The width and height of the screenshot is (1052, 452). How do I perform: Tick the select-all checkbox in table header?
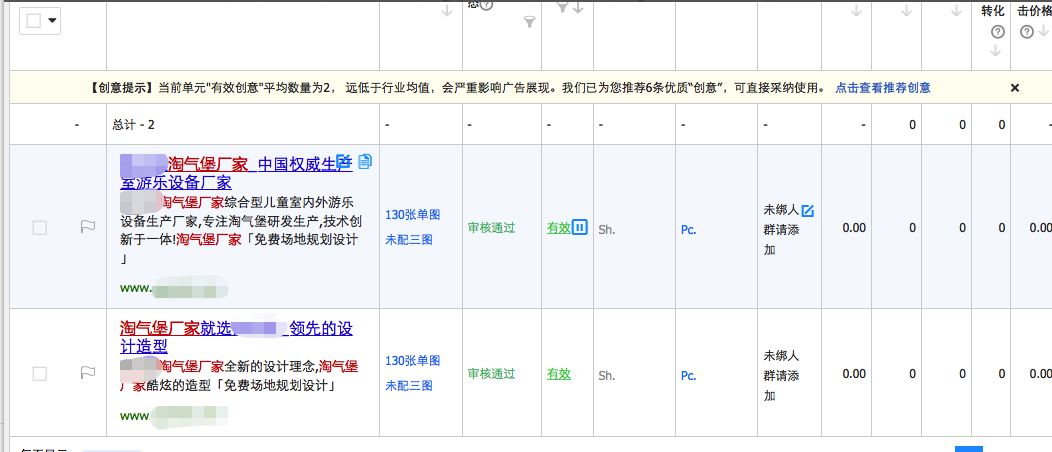coord(34,21)
